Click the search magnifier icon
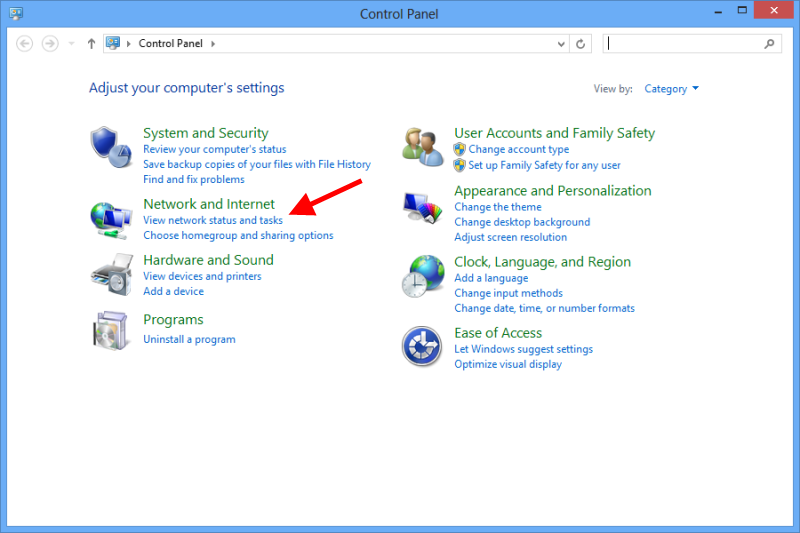 click(769, 44)
